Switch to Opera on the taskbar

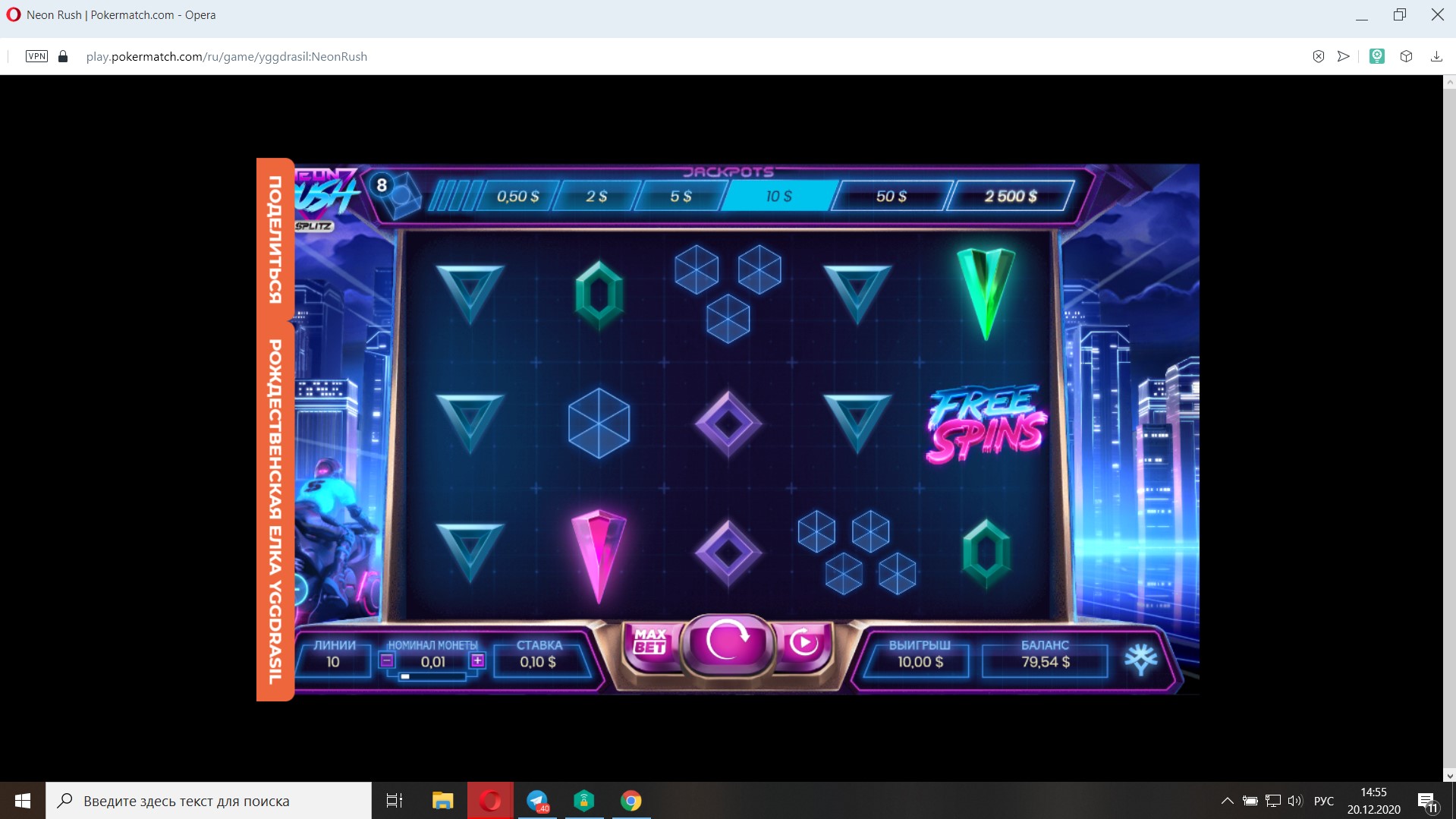click(x=490, y=801)
